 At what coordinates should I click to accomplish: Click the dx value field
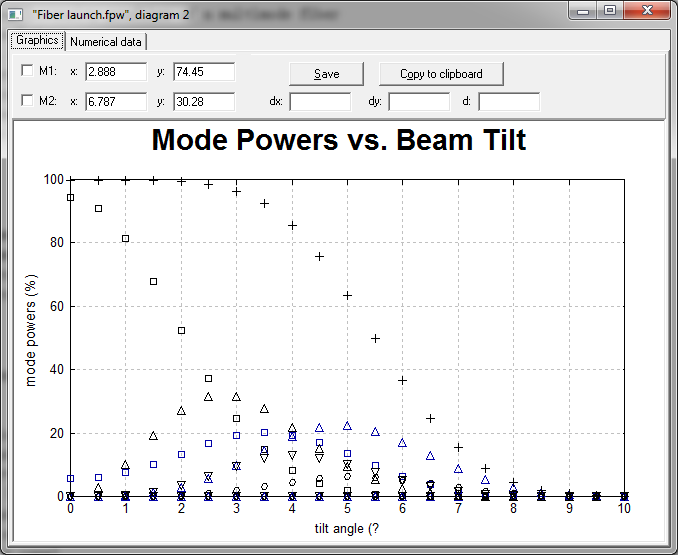click(320, 102)
